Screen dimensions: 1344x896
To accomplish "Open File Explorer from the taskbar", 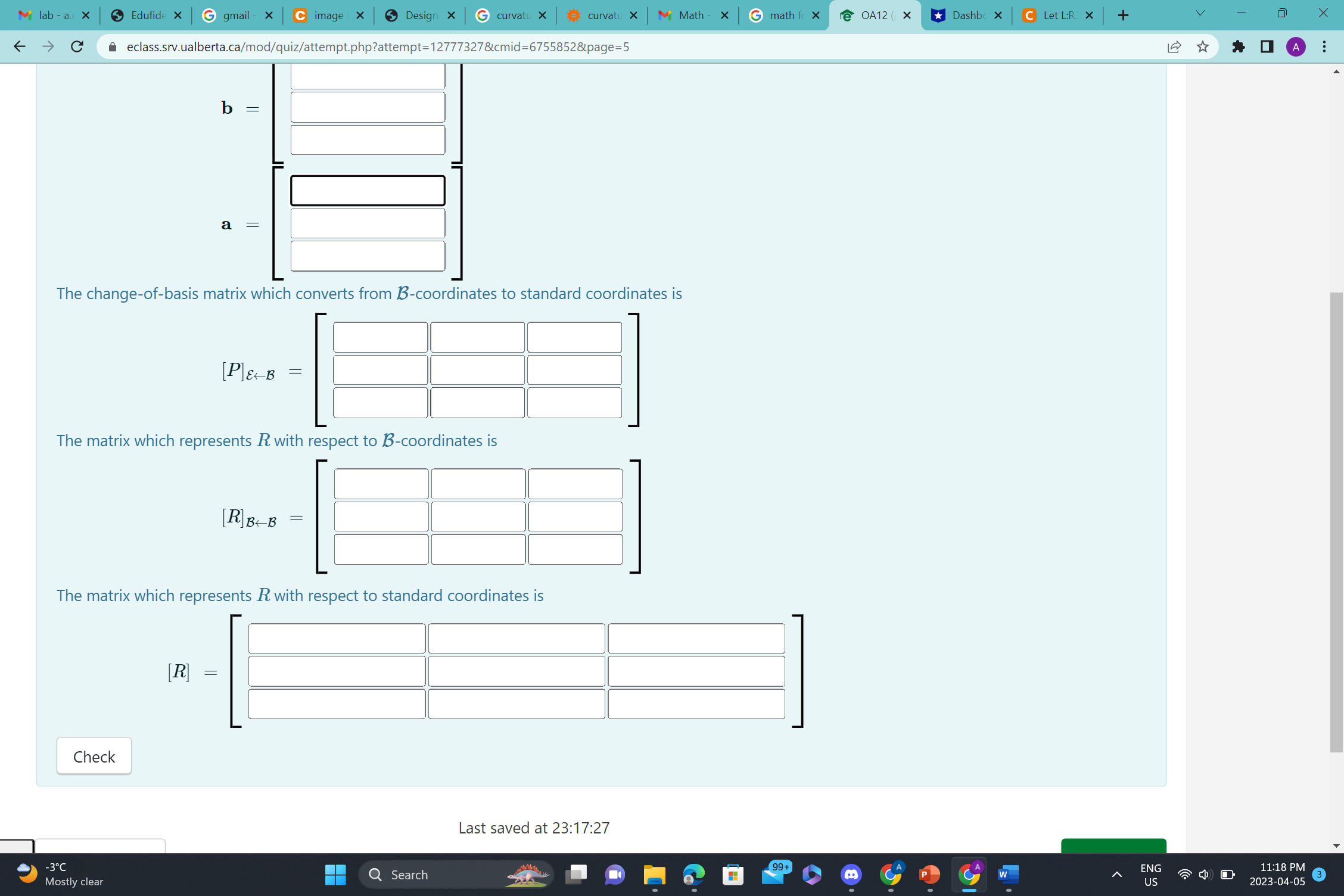I will pos(654,875).
